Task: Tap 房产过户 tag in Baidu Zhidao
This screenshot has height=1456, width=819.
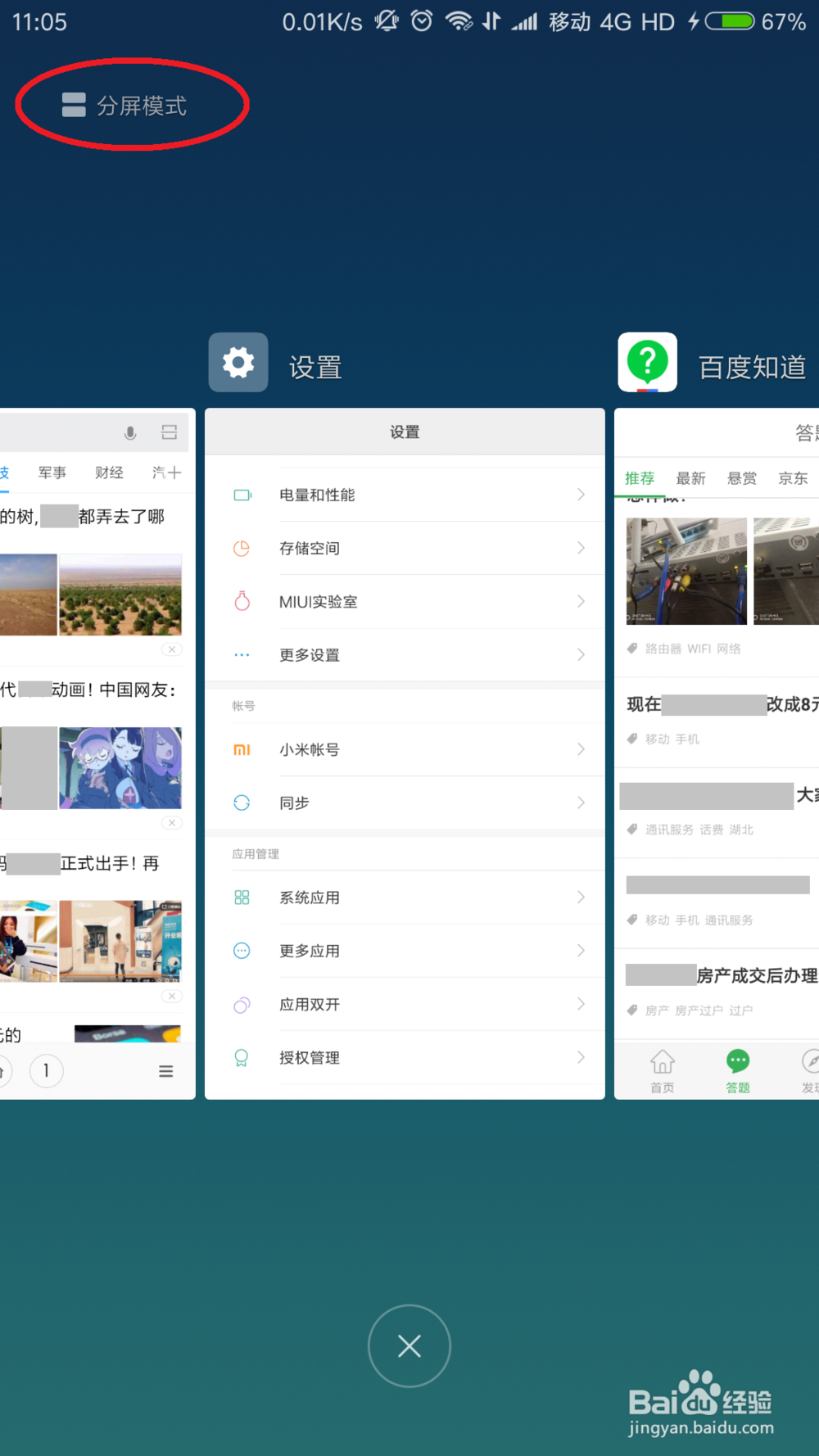Action: (x=699, y=1011)
